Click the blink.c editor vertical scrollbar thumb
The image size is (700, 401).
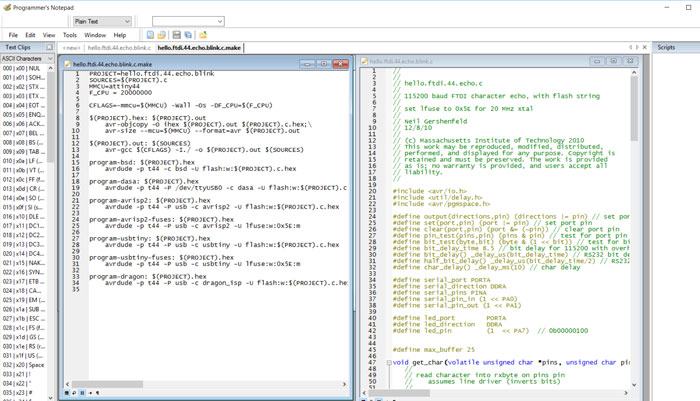click(x=634, y=109)
